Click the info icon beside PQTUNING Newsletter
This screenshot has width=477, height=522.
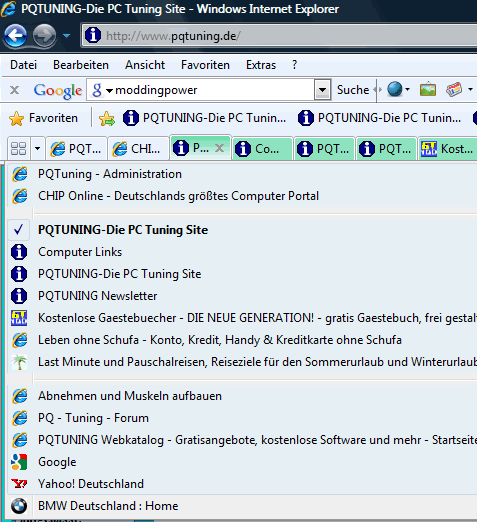point(19,296)
